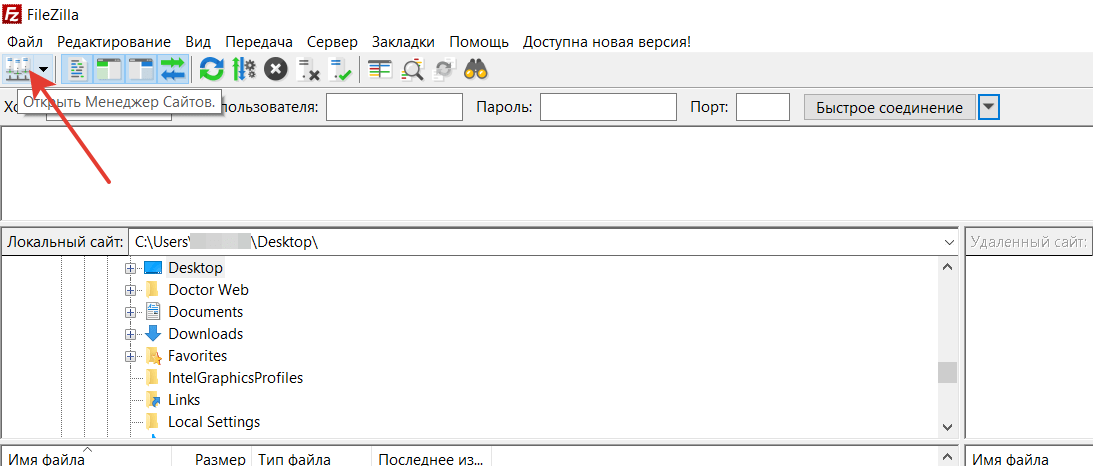This screenshot has height=466, width=1093.
Task: Open the directory listing filters dialog
Action: click(x=381, y=69)
